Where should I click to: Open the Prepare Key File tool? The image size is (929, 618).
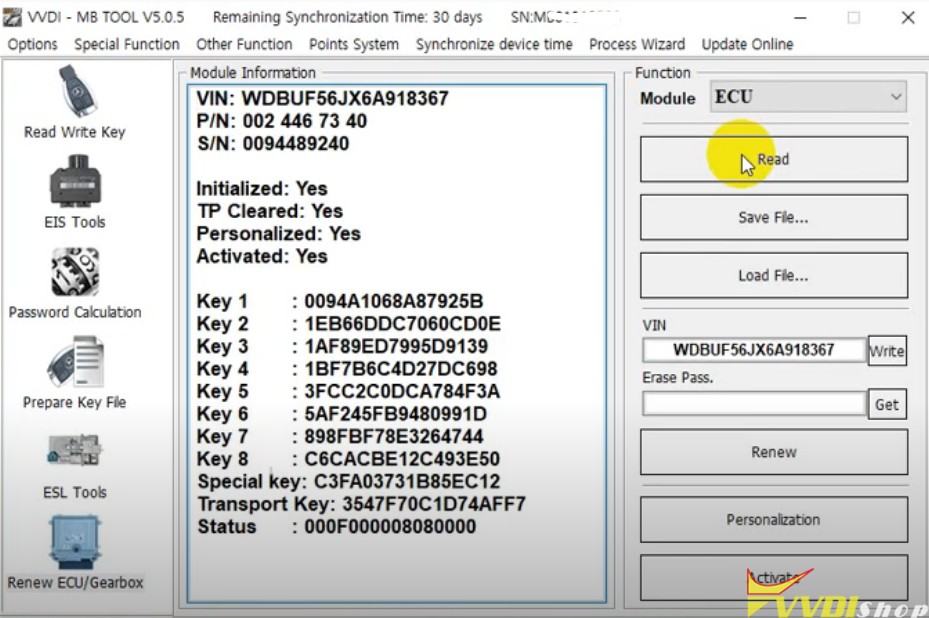tap(75, 373)
